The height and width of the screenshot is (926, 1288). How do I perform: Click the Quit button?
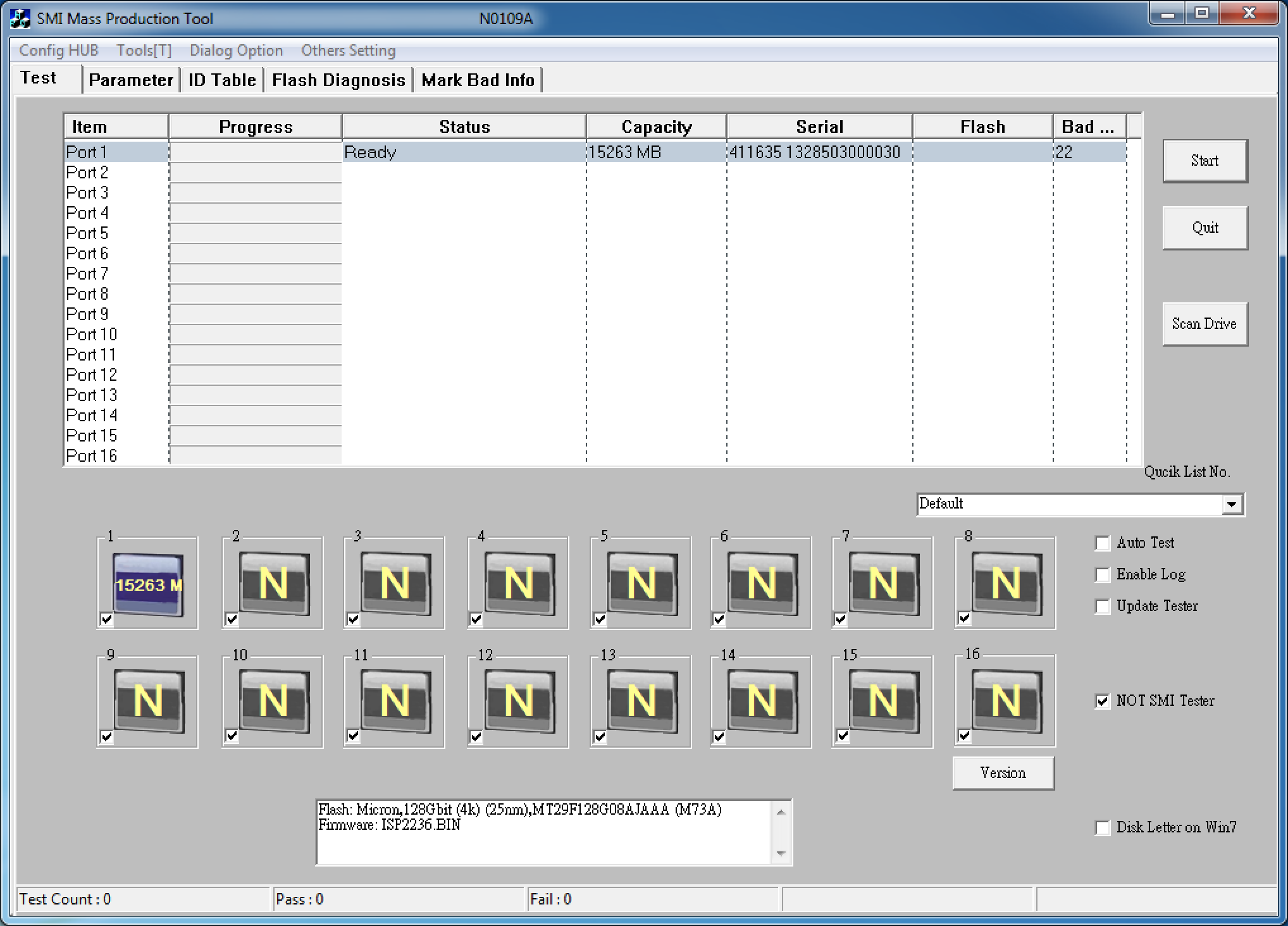pyautogui.click(x=1204, y=228)
